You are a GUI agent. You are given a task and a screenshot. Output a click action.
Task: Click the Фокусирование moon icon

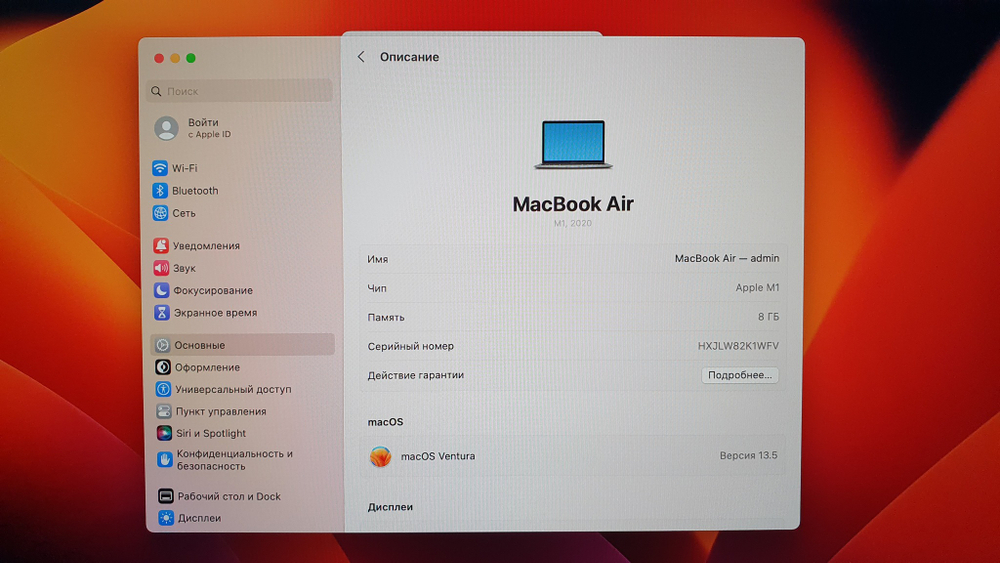pos(161,290)
